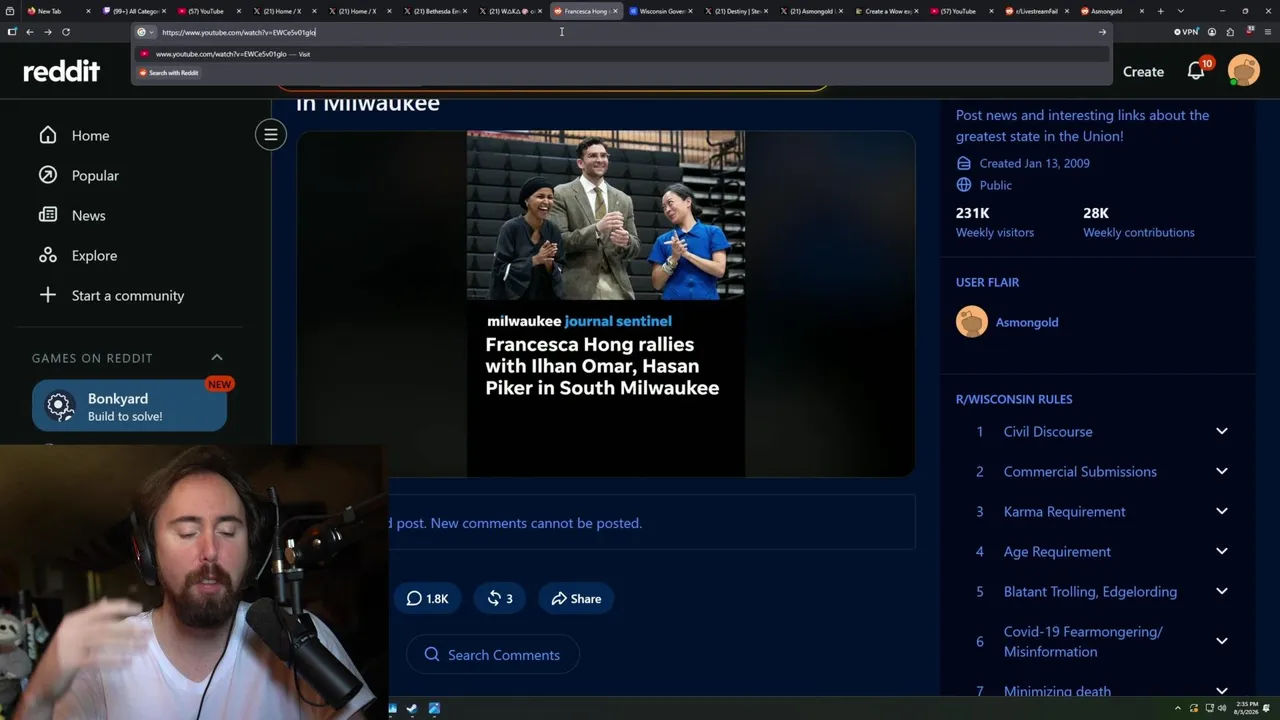The height and width of the screenshot is (720, 1280).
Task: Open the user avatar profile menu
Action: [1244, 71]
